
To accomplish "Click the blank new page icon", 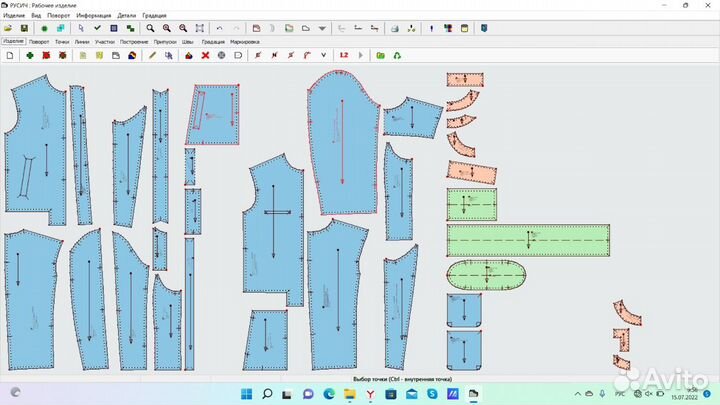I will tap(10, 56).
